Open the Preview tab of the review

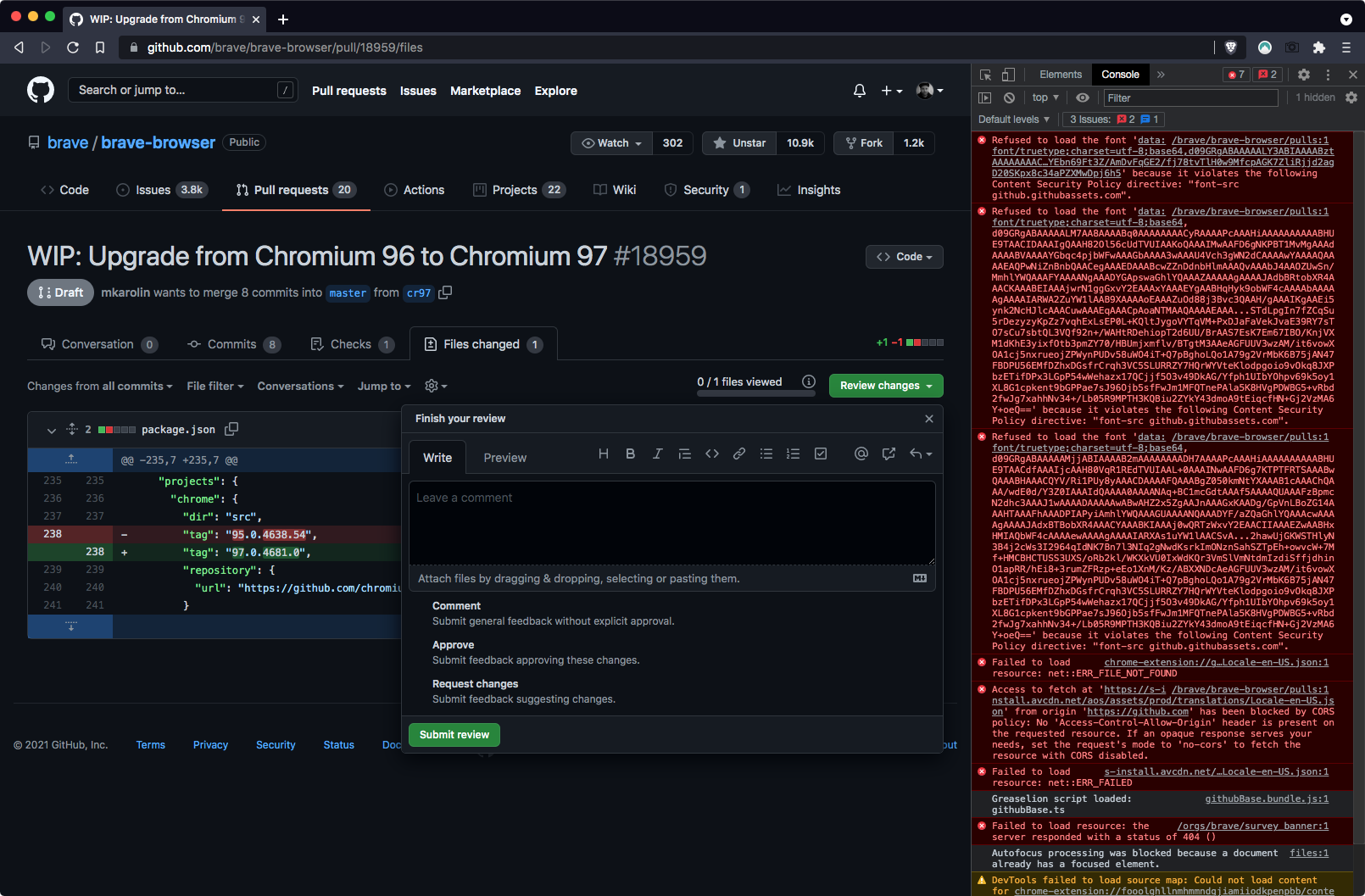pos(505,458)
